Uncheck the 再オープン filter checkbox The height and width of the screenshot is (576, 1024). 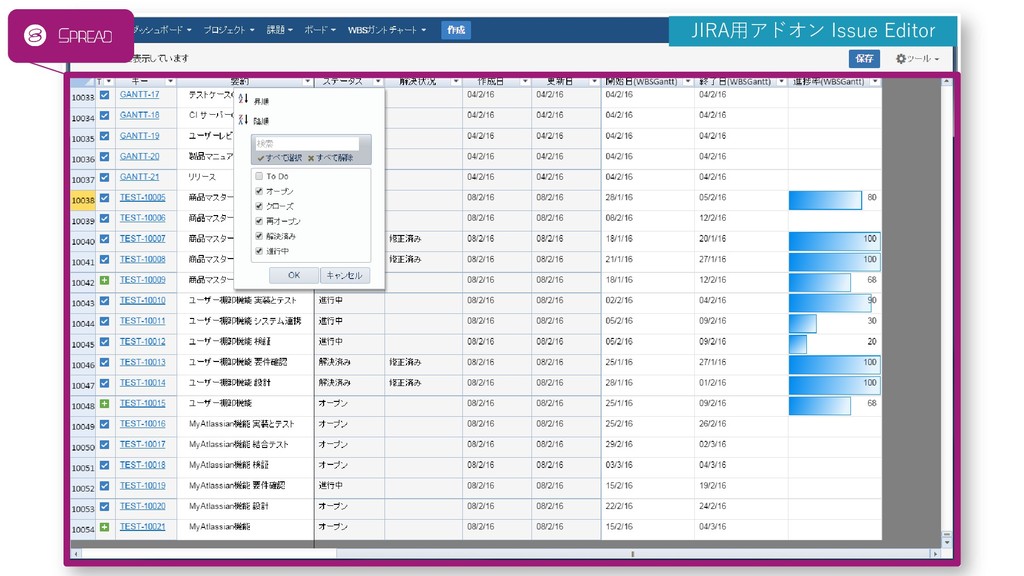[x=259, y=221]
